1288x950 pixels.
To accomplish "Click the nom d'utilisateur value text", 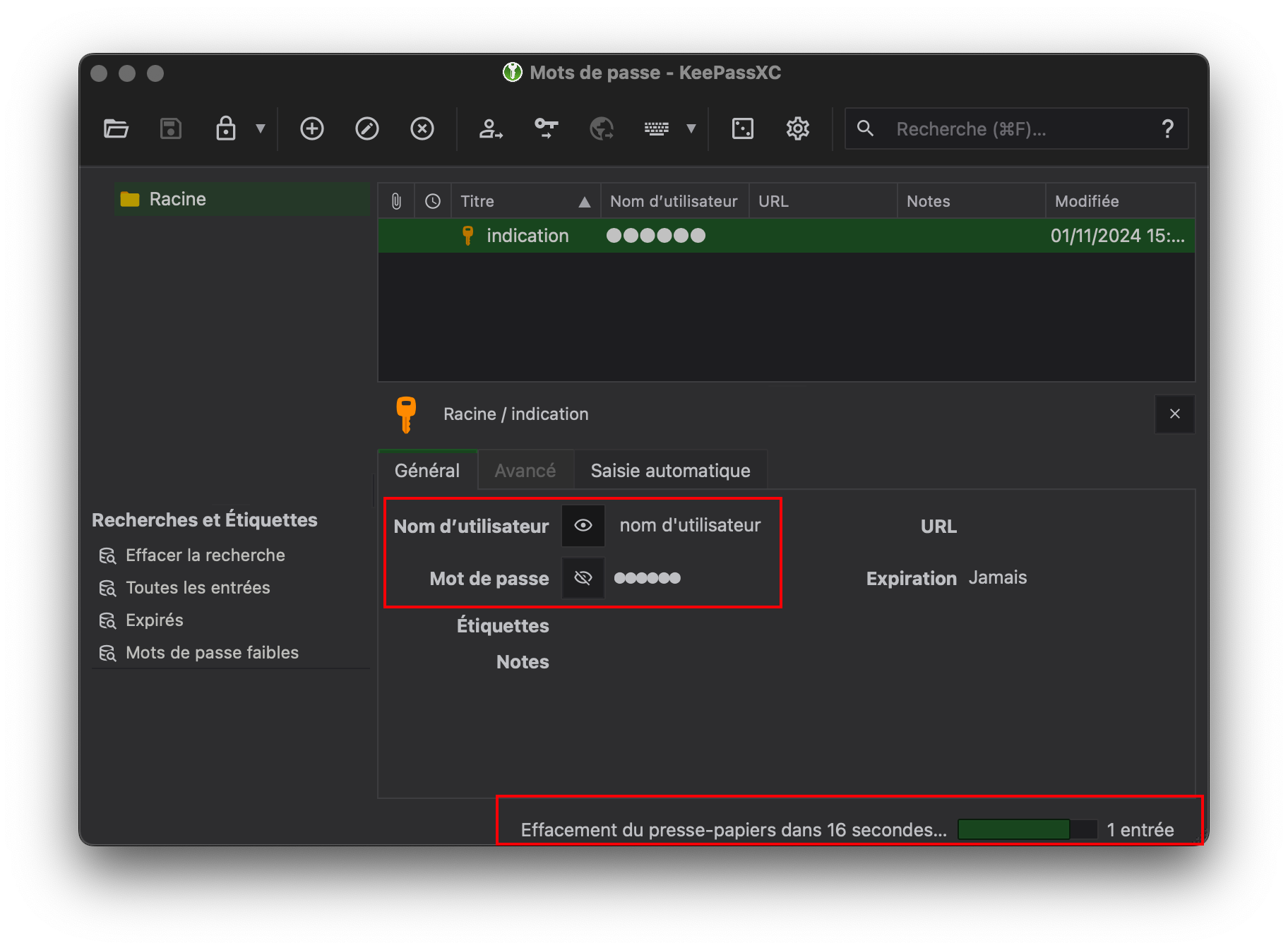I will (x=691, y=526).
